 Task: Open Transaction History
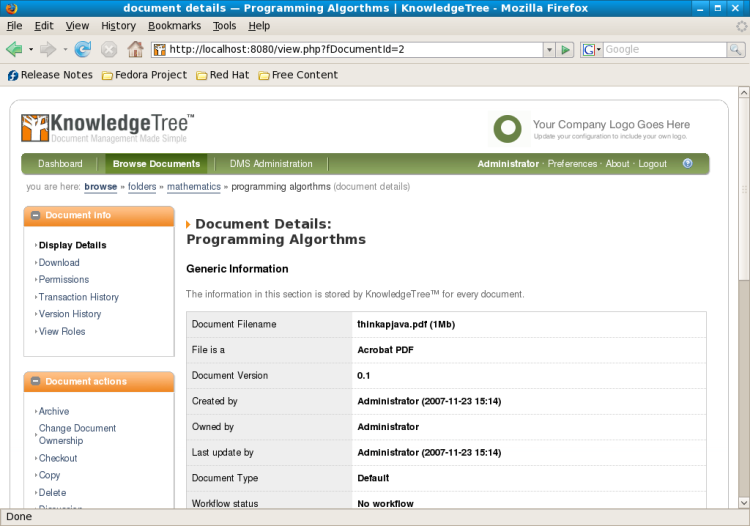pyautogui.click(x=78, y=297)
